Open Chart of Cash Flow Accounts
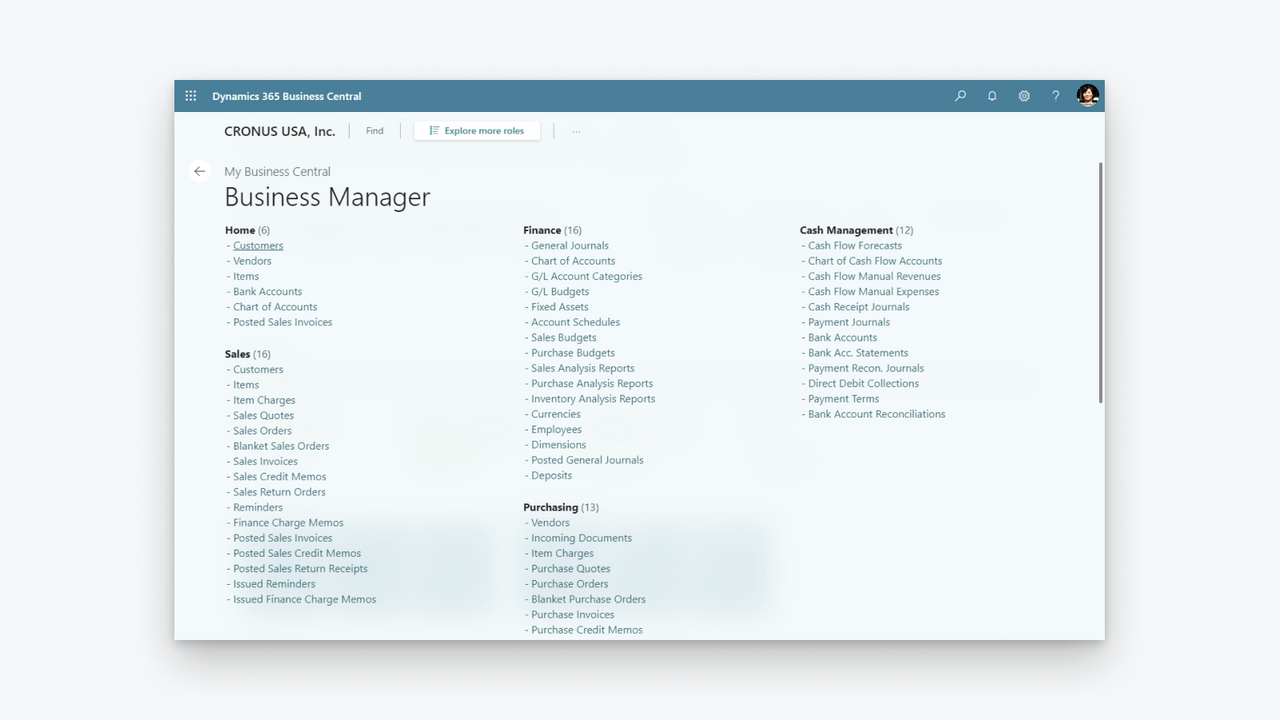This screenshot has height=720, width=1280. [x=875, y=261]
